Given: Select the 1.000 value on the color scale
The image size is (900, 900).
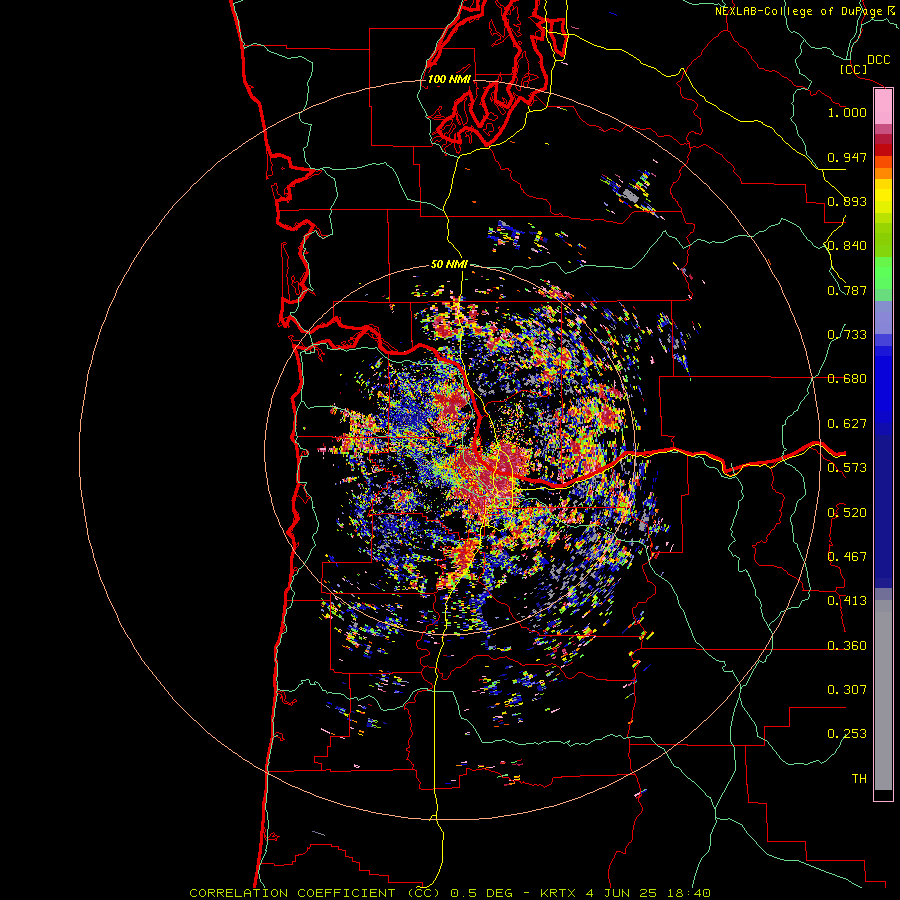Looking at the screenshot, I should point(847,112).
